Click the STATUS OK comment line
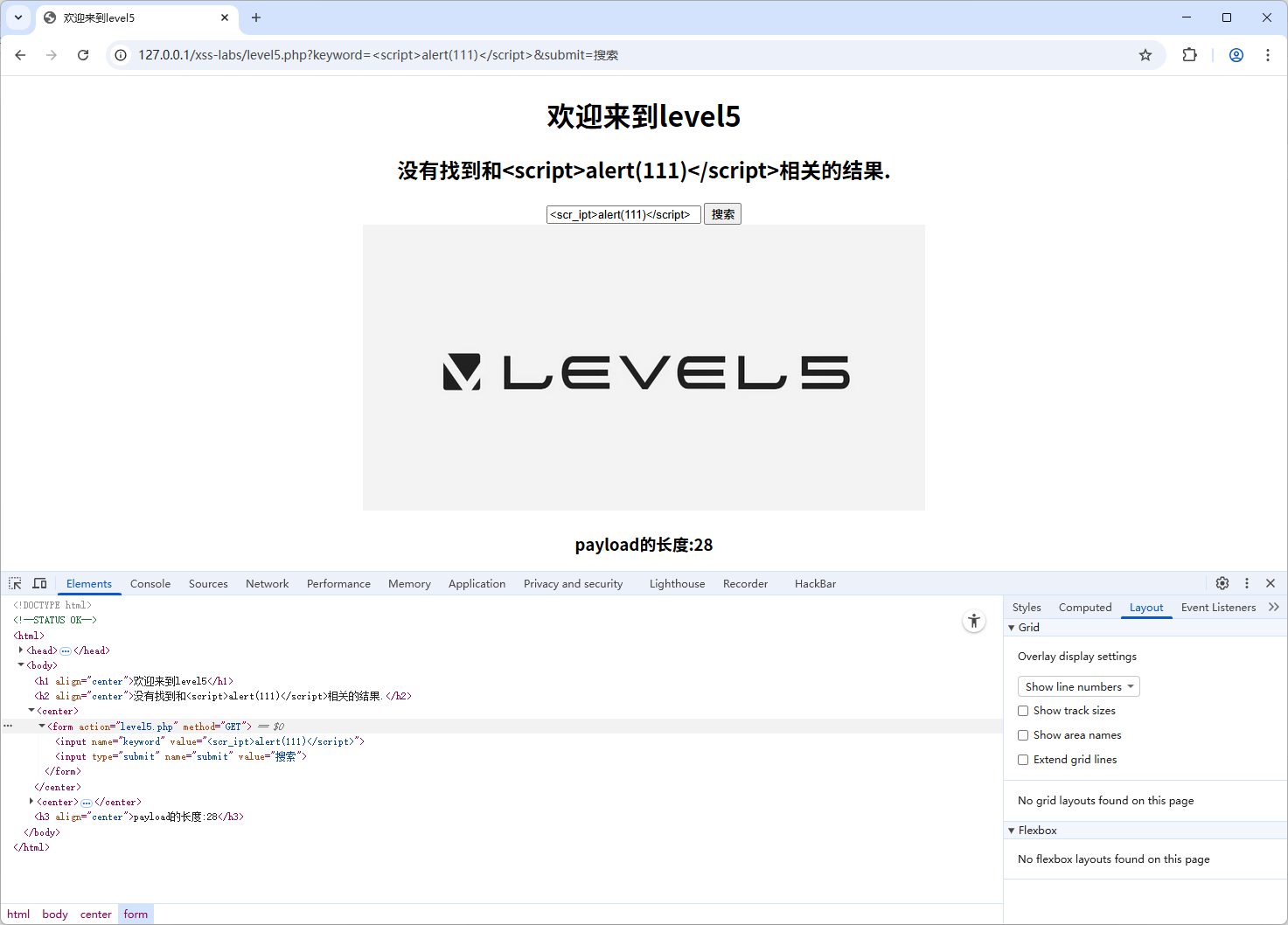The image size is (1288, 925). [x=54, y=620]
